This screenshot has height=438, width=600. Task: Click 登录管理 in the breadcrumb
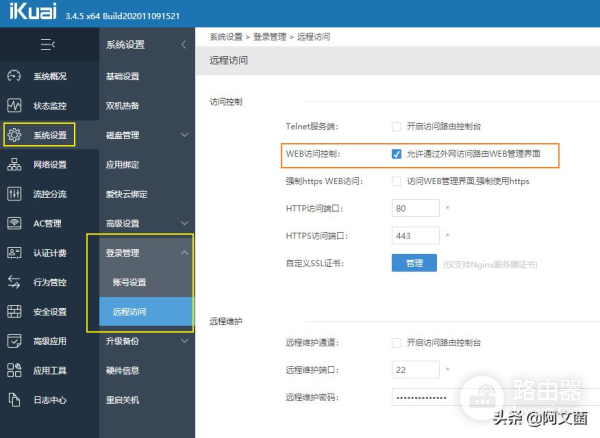(269, 37)
